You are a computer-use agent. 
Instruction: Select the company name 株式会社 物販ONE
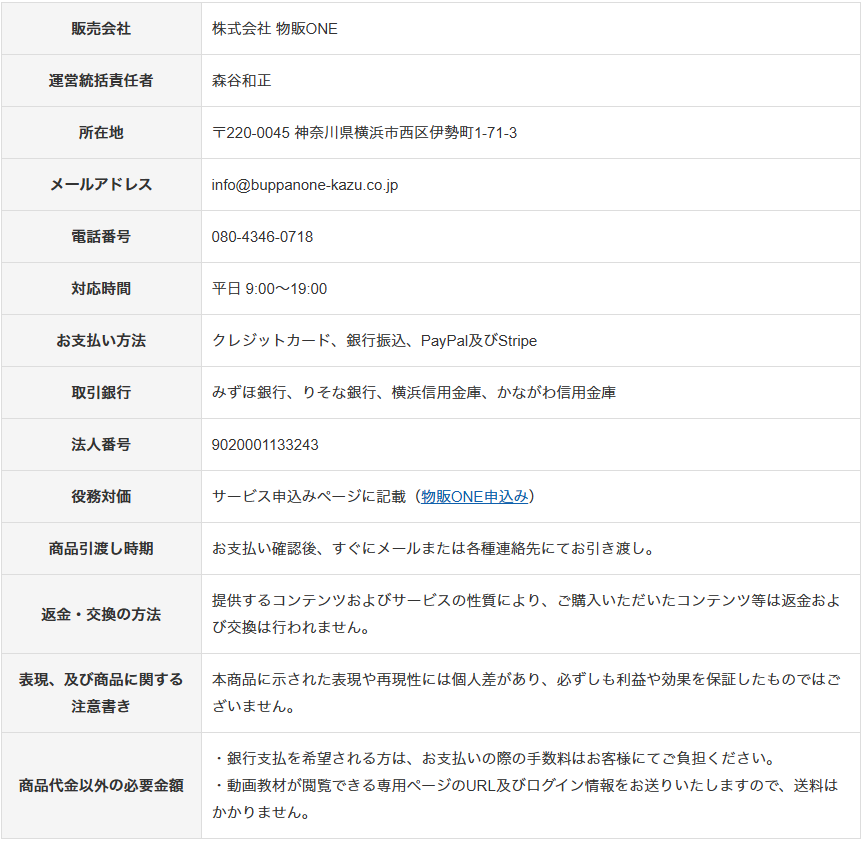click(275, 29)
